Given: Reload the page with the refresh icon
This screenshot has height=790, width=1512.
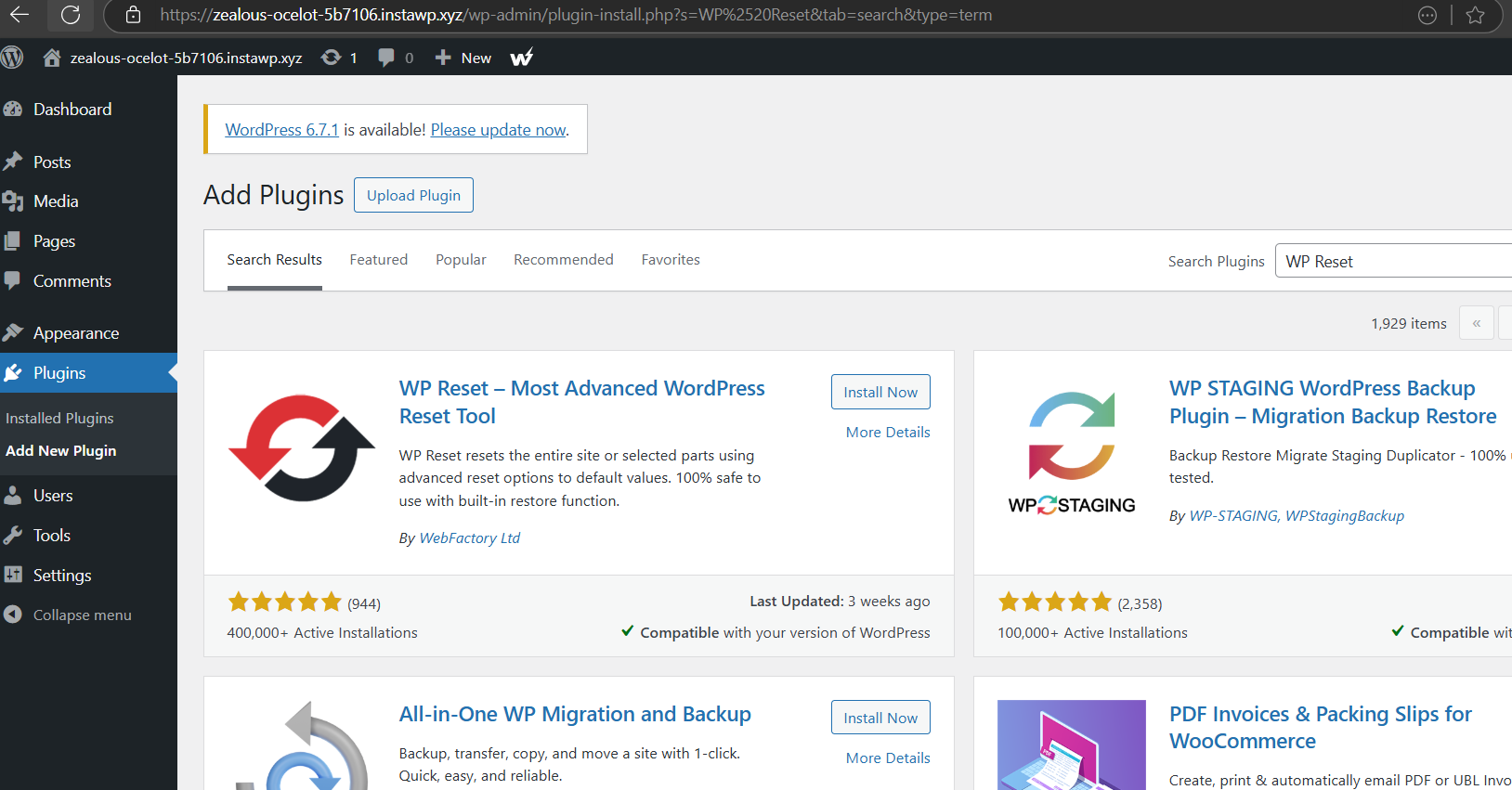Looking at the screenshot, I should [71, 15].
